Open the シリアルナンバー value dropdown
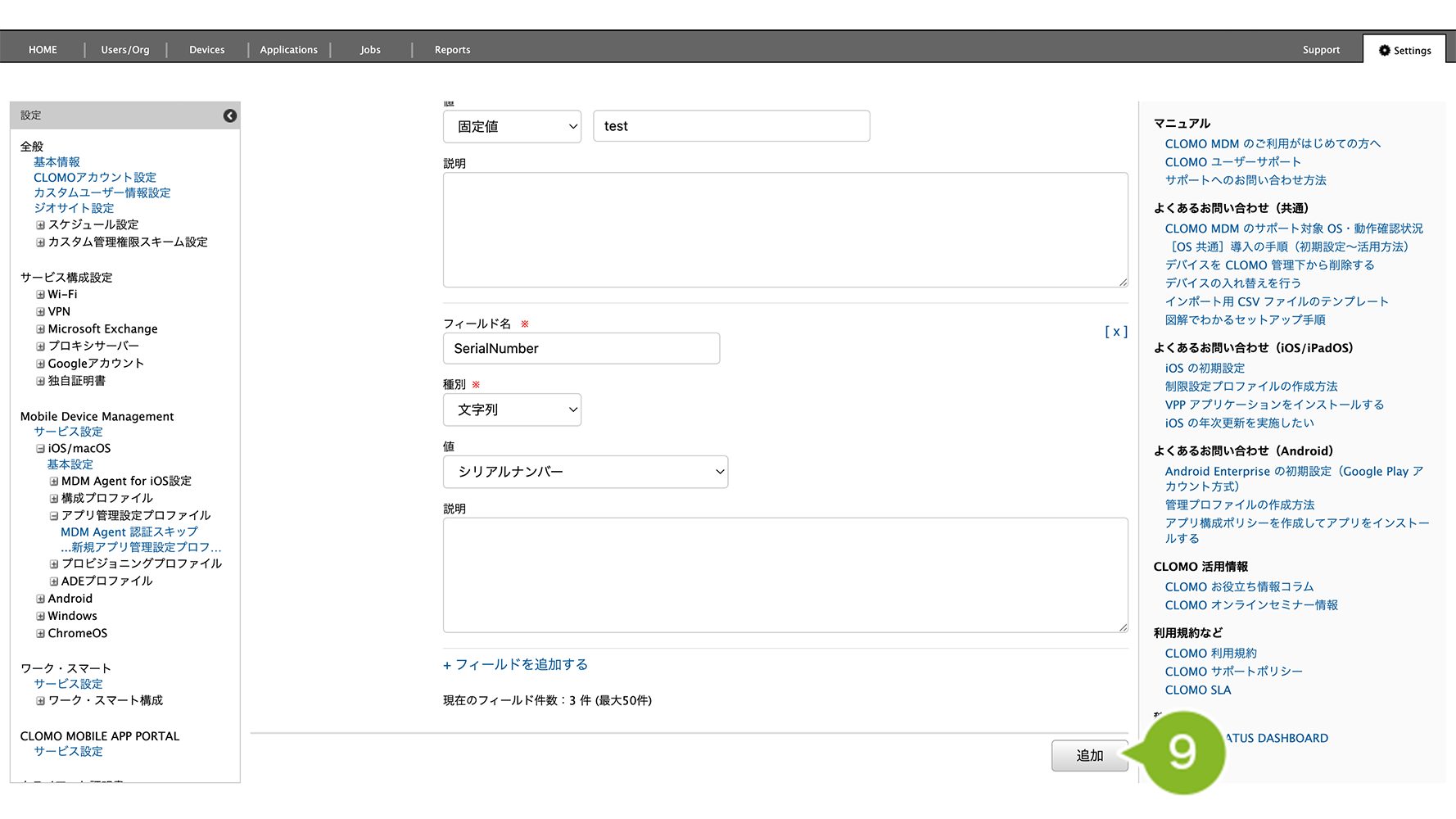 (x=585, y=473)
